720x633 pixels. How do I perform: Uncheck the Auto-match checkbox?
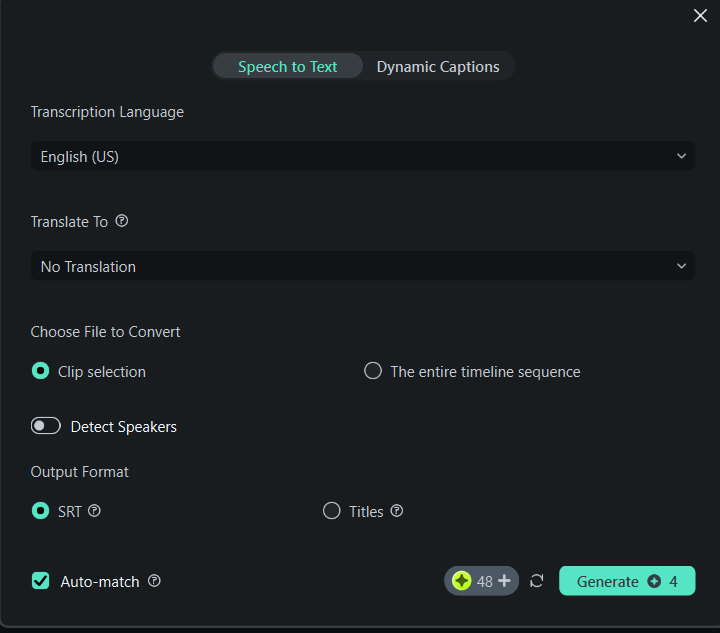click(x=41, y=581)
